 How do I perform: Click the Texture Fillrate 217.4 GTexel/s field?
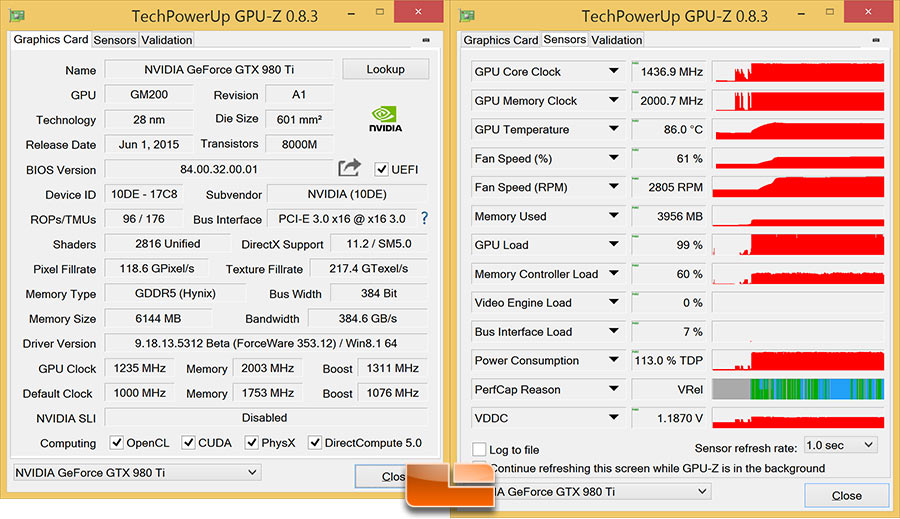[x=368, y=269]
